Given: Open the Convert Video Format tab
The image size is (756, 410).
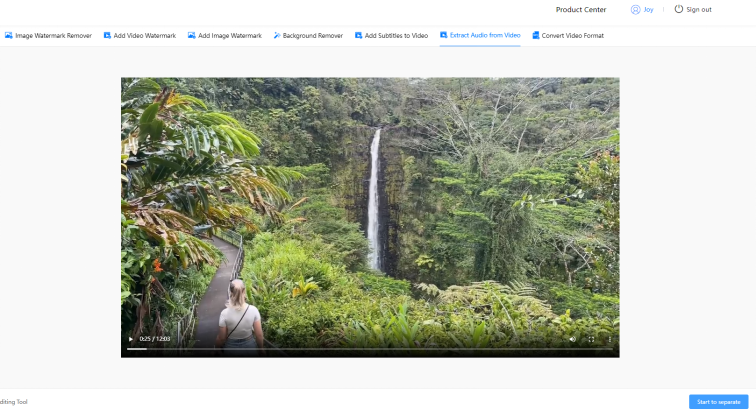Looking at the screenshot, I should coord(568,36).
